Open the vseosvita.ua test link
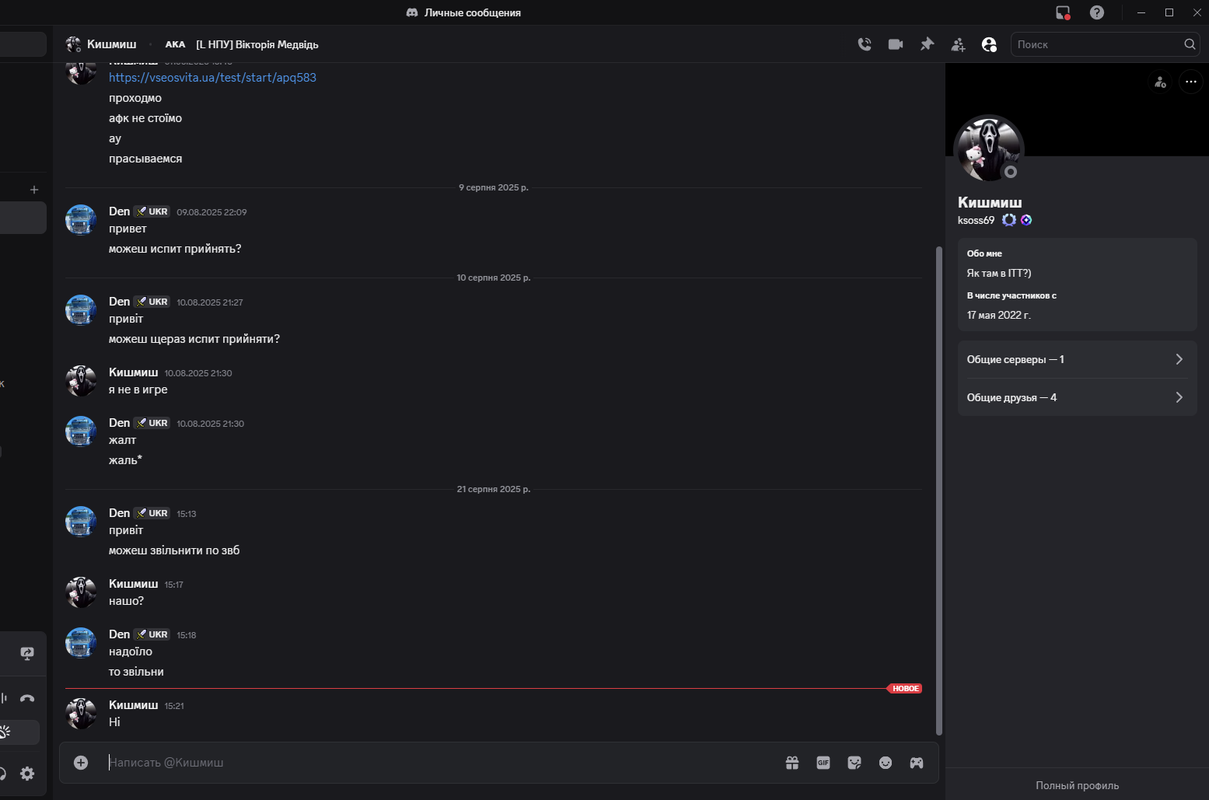 [x=212, y=77]
